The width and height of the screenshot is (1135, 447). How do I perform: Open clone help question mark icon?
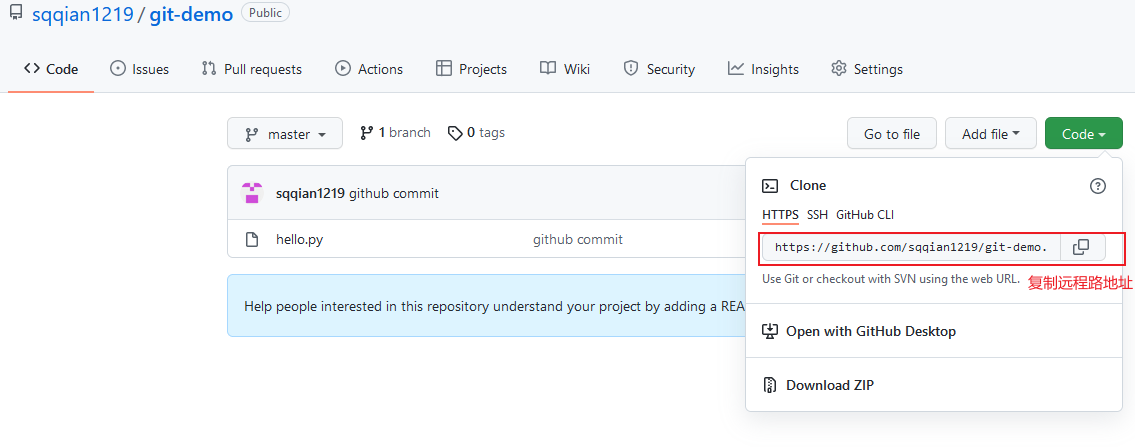1098,186
